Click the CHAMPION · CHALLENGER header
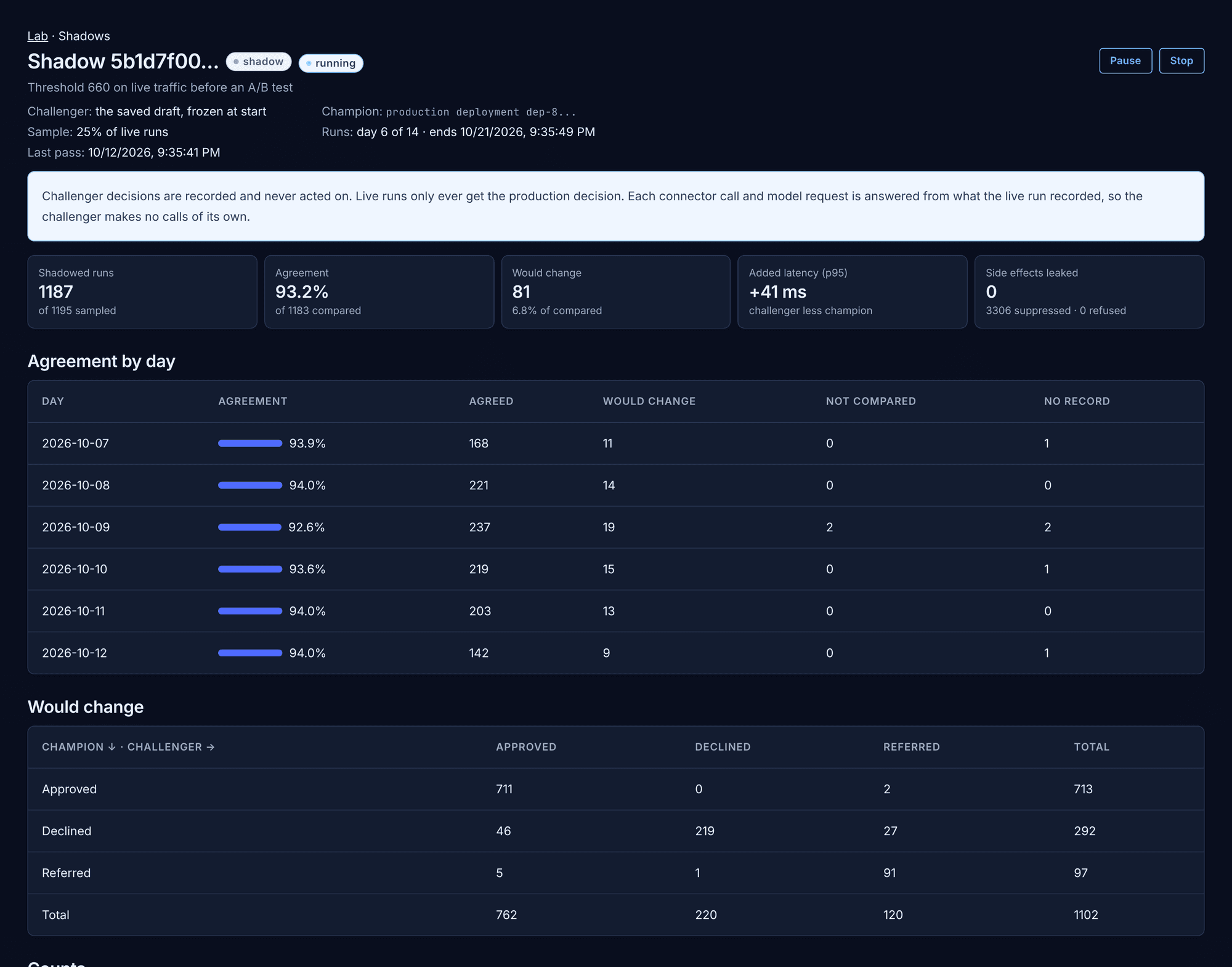1232x967 pixels. pyautogui.click(x=128, y=747)
